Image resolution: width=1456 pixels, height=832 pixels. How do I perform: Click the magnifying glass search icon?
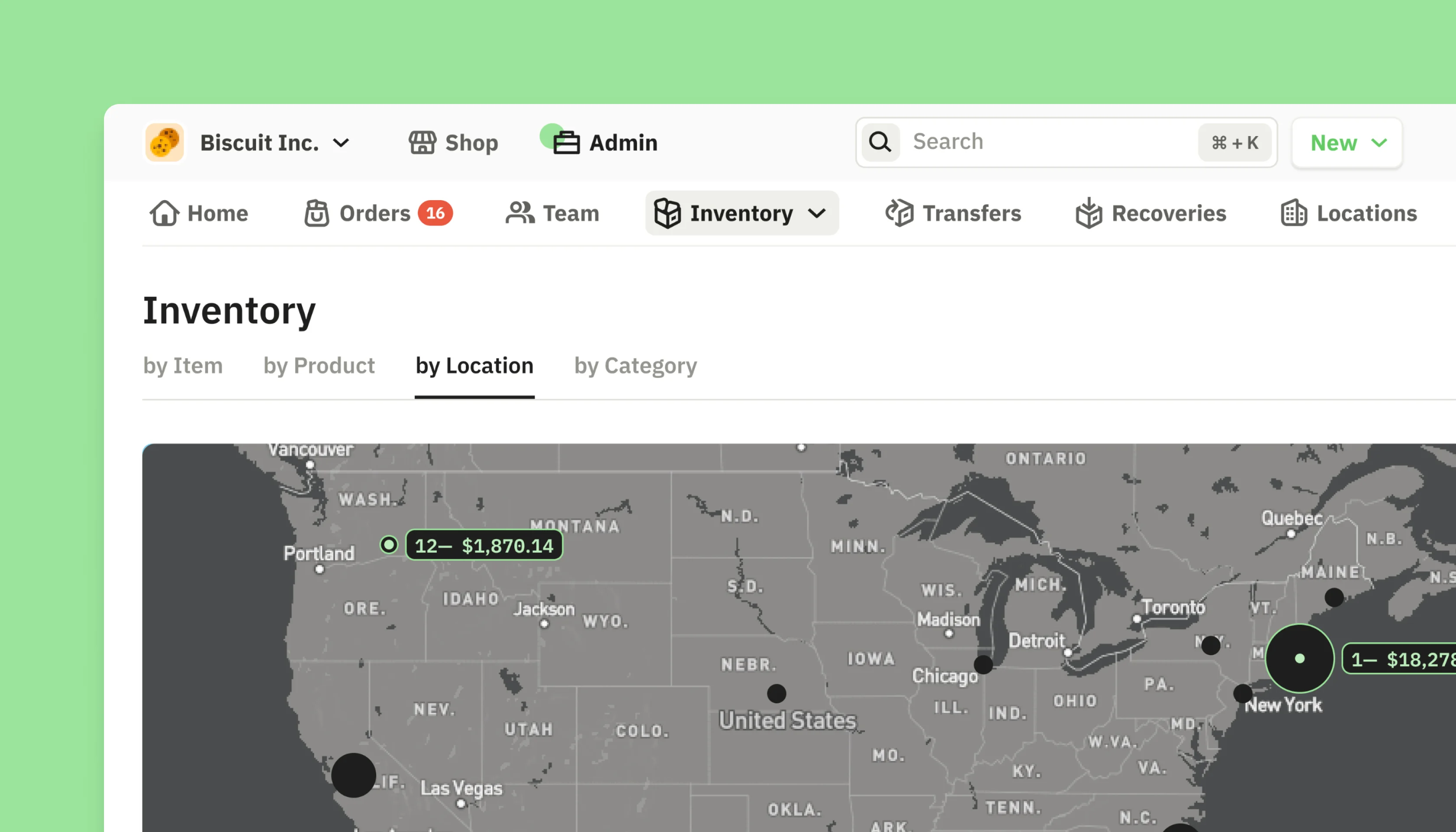tap(880, 142)
